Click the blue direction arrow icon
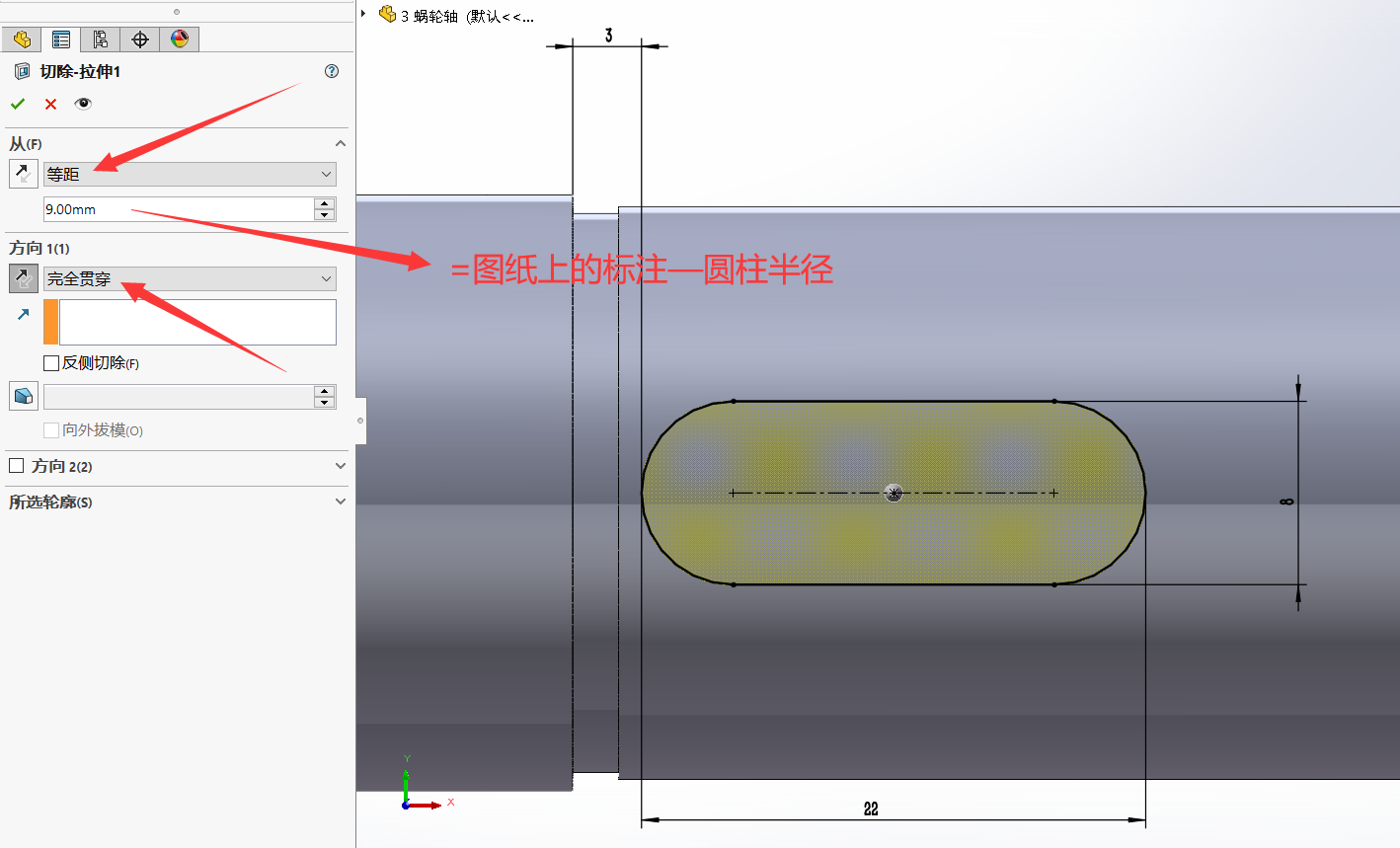The width and height of the screenshot is (1400, 848). pos(23,314)
